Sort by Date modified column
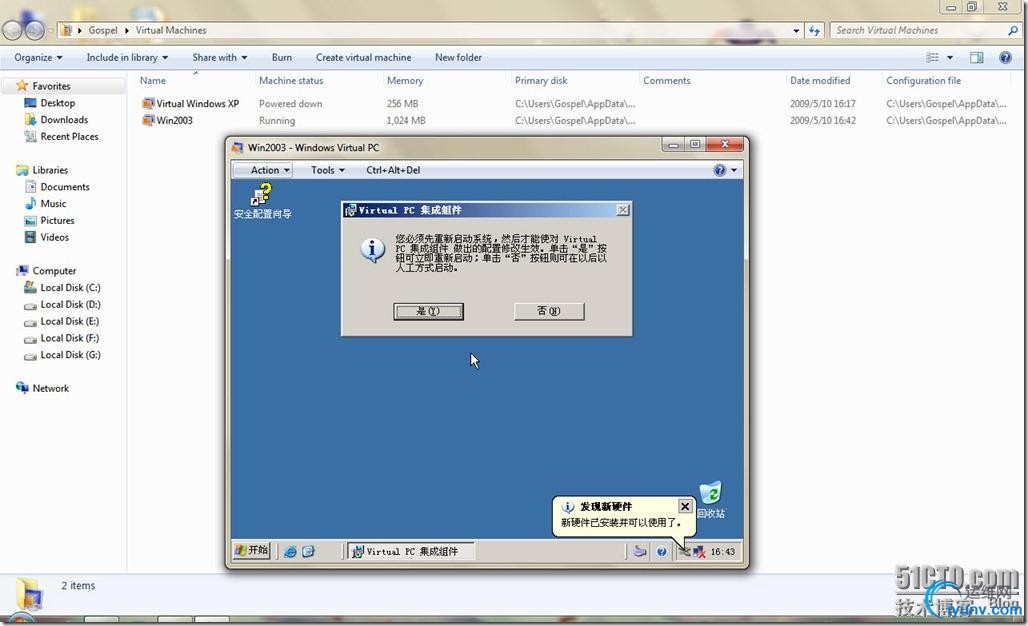 click(x=820, y=81)
